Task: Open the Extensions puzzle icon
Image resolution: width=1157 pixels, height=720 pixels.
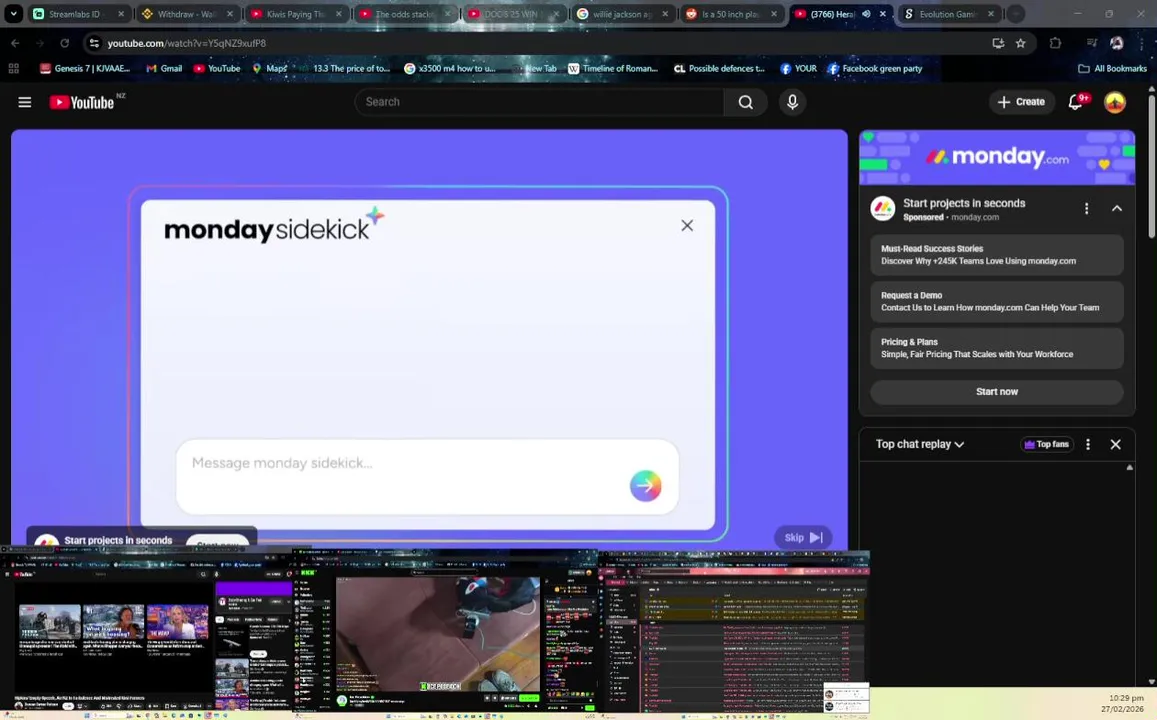Action: [x=1055, y=43]
